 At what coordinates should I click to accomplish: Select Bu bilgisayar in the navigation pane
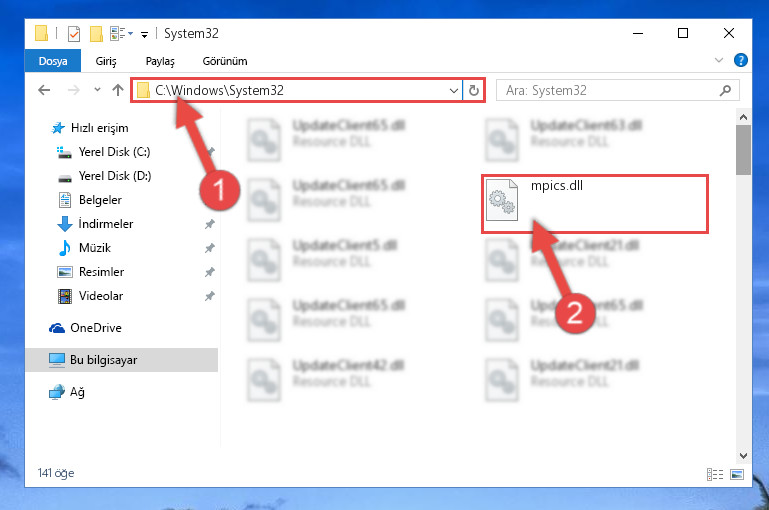point(121,360)
